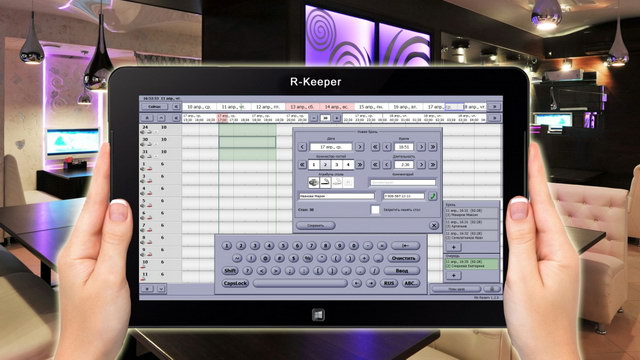Image resolution: width=640 pixels, height=360 pixels.
Task: Add to queue with plus under Очередь list
Action: point(453,276)
